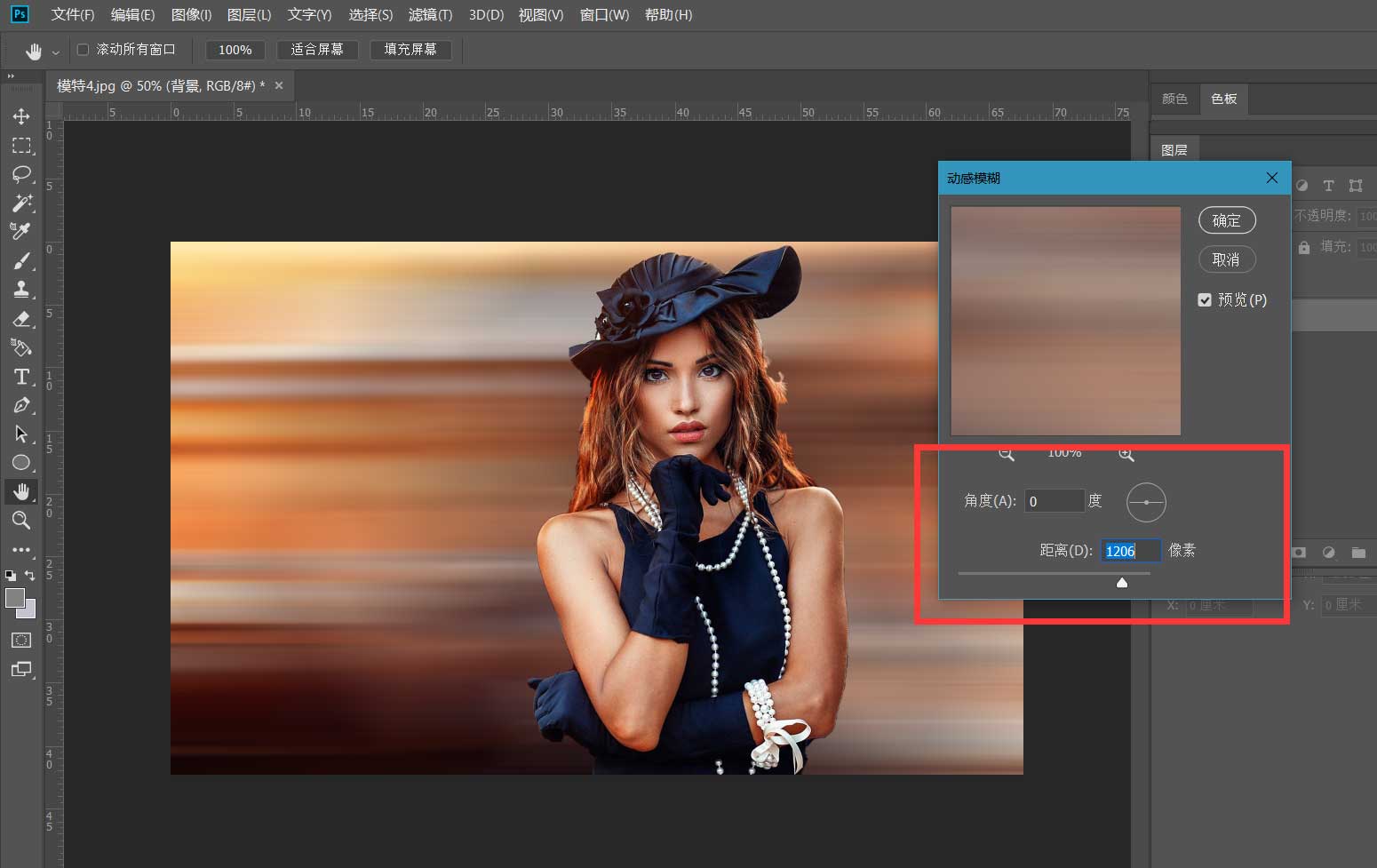Click the new group folder icon
The width and height of the screenshot is (1377, 868).
click(x=1357, y=552)
